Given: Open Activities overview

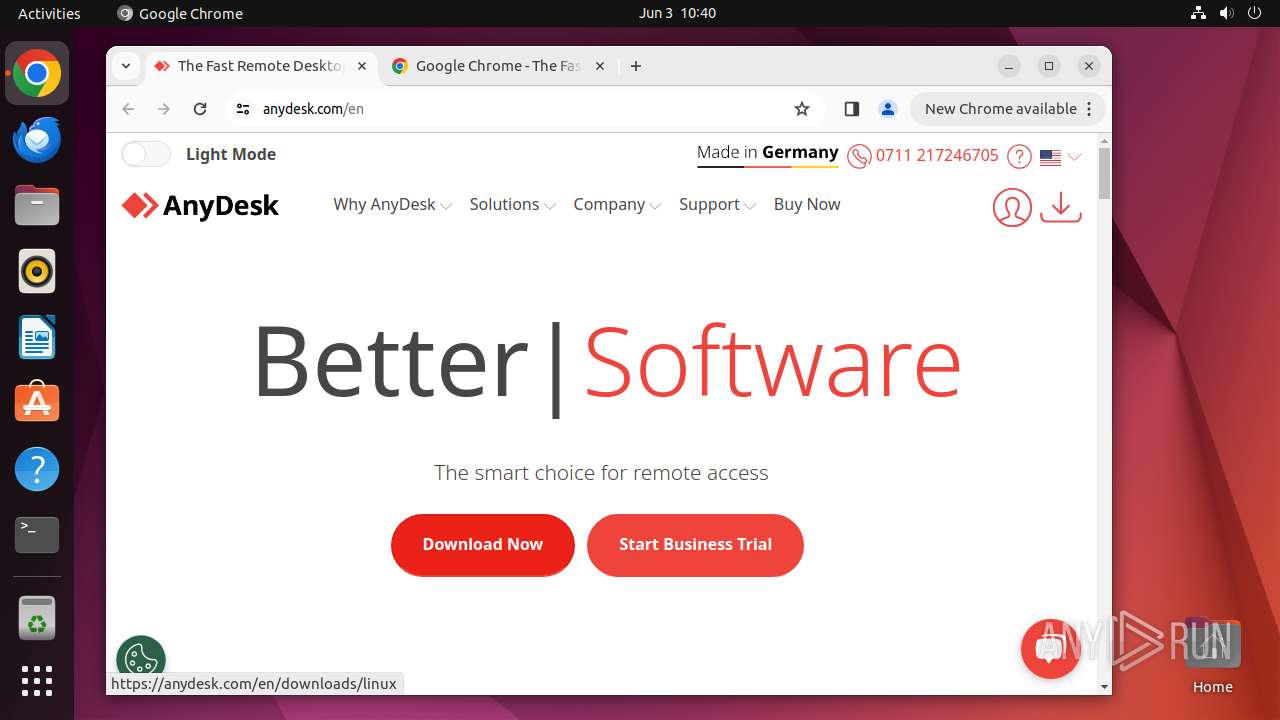Looking at the screenshot, I should (49, 13).
